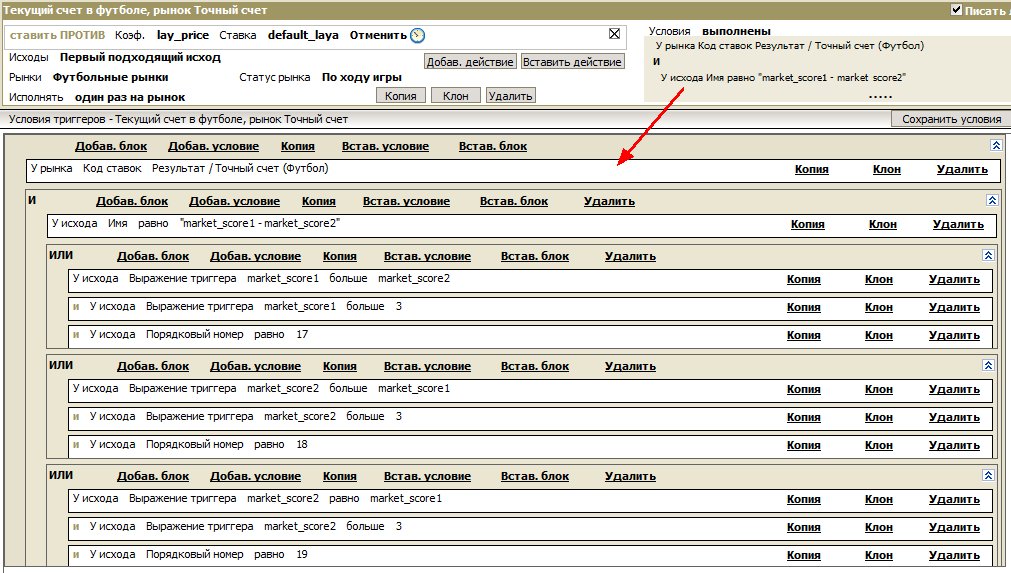Click Удалить for market_score2 равно market_score1 row
Viewport: 1011px width, 573px height.
(954, 500)
